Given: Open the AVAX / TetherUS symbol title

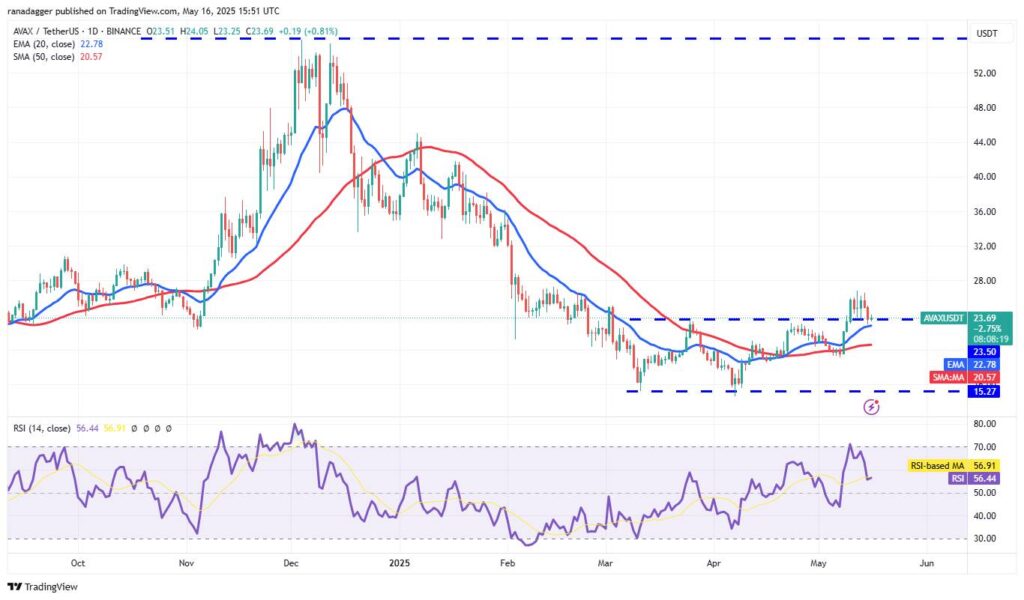Looking at the screenshot, I should [44, 31].
